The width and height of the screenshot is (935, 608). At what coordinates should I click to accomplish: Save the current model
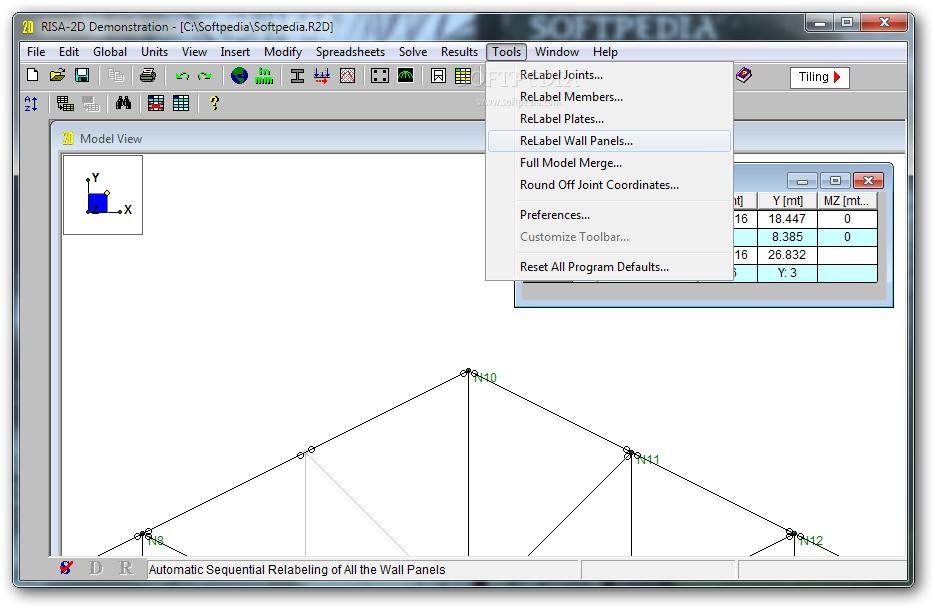pos(82,76)
